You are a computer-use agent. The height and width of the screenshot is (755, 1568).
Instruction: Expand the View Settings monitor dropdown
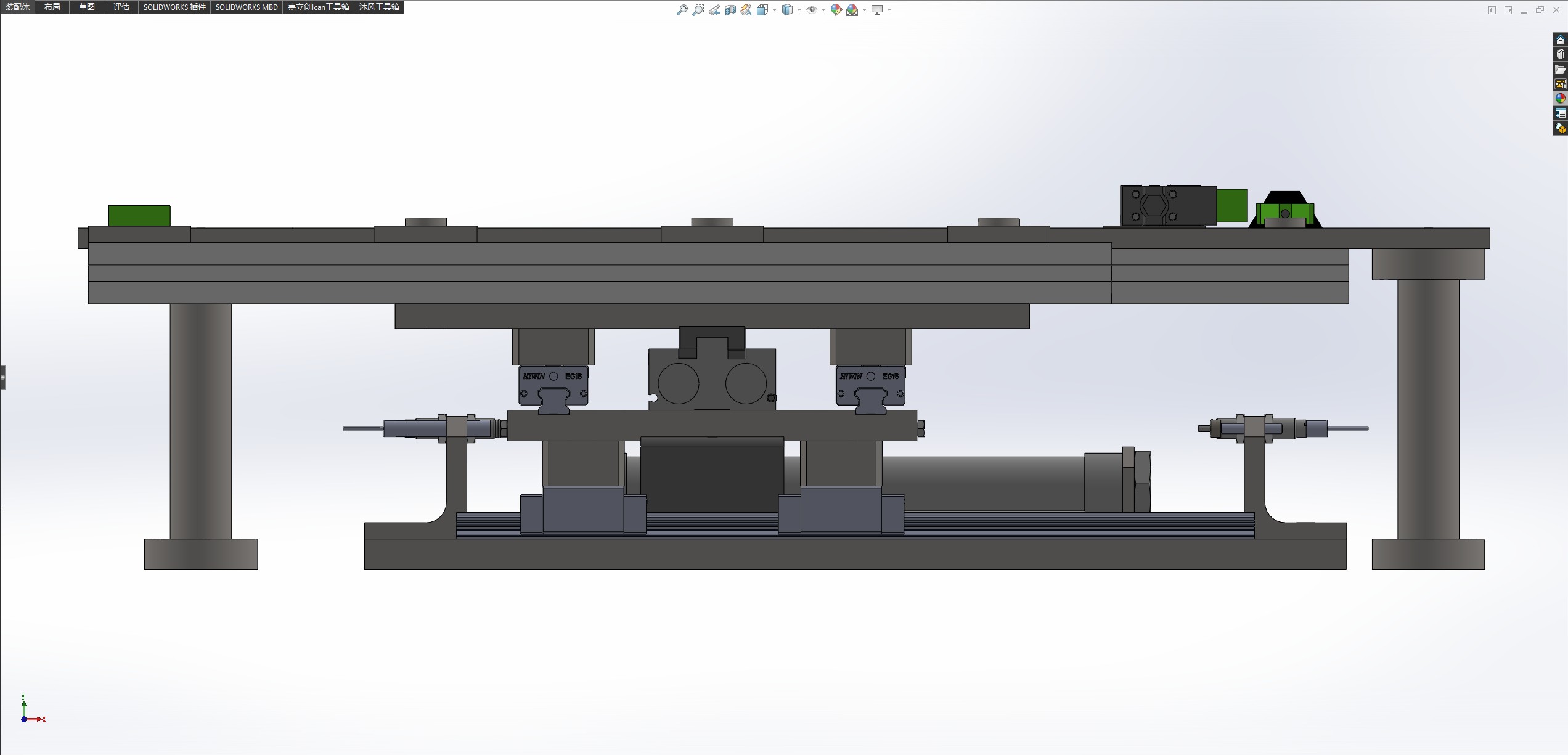tap(889, 10)
